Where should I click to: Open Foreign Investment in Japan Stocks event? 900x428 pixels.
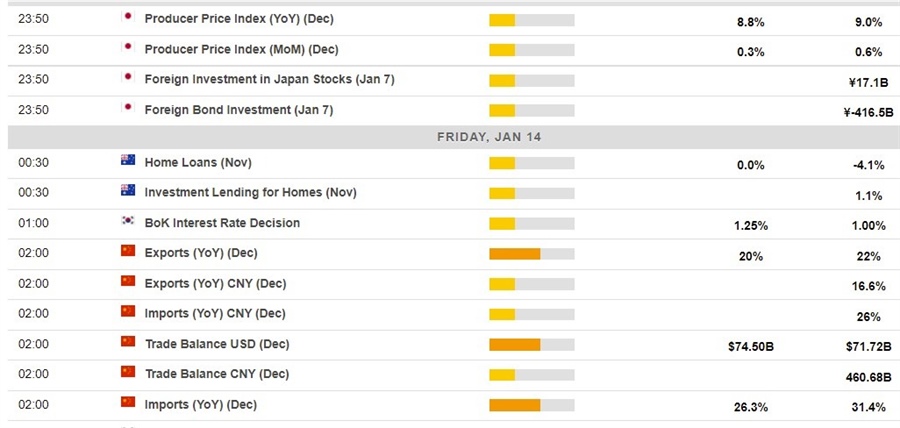[x=269, y=79]
